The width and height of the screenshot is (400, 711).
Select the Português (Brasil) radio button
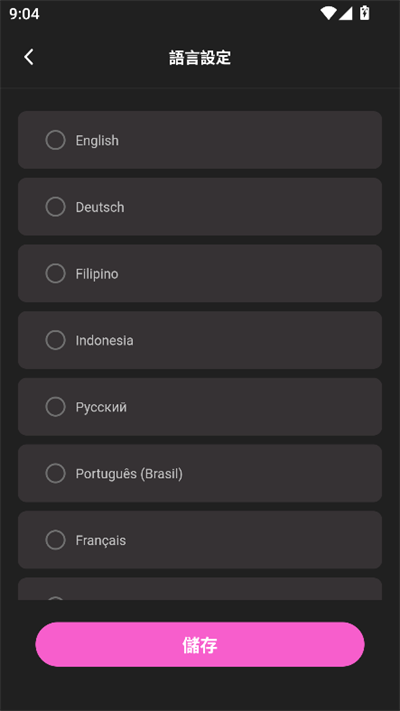click(55, 473)
